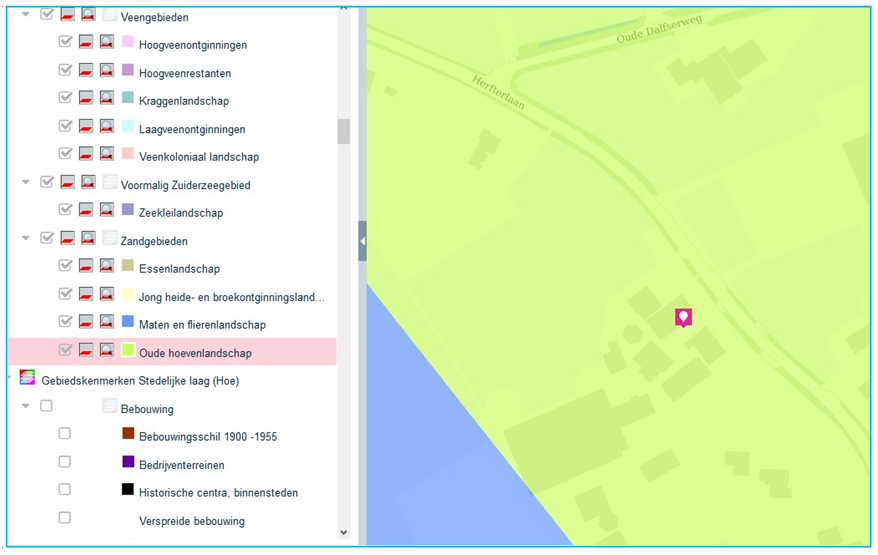878x555 pixels.
Task: Click the magnifier icon of the Zandgebieden group
Action: click(88, 238)
